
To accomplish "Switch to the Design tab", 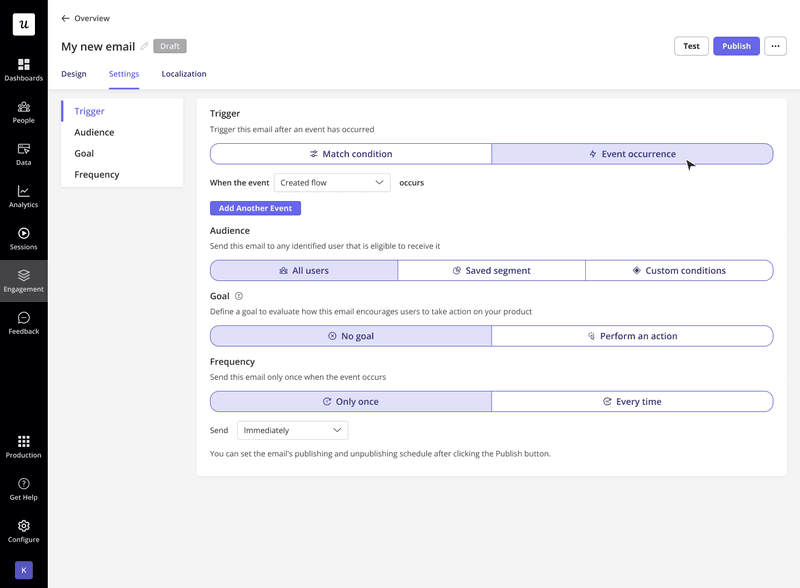I will [x=73, y=73].
